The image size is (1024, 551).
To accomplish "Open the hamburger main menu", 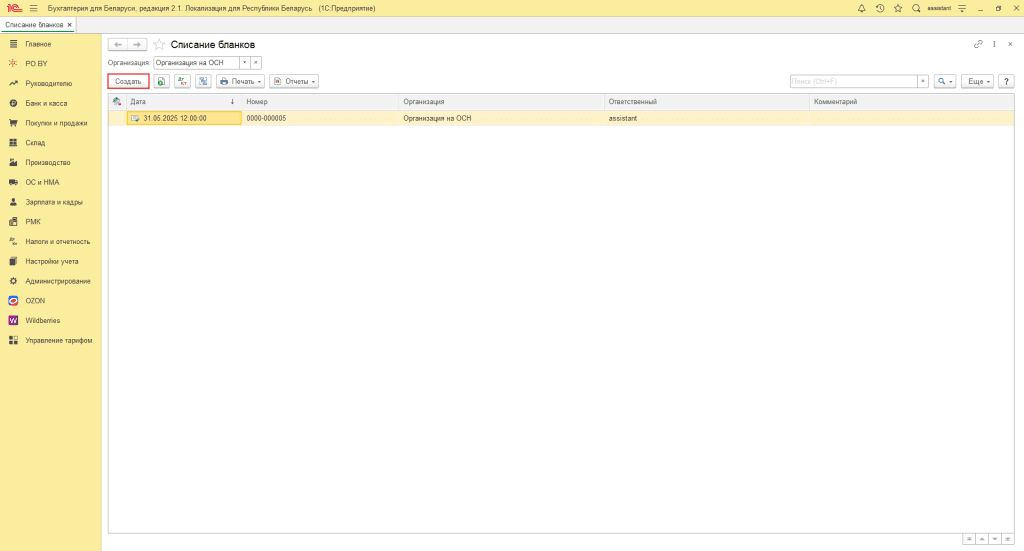I will 33,8.
